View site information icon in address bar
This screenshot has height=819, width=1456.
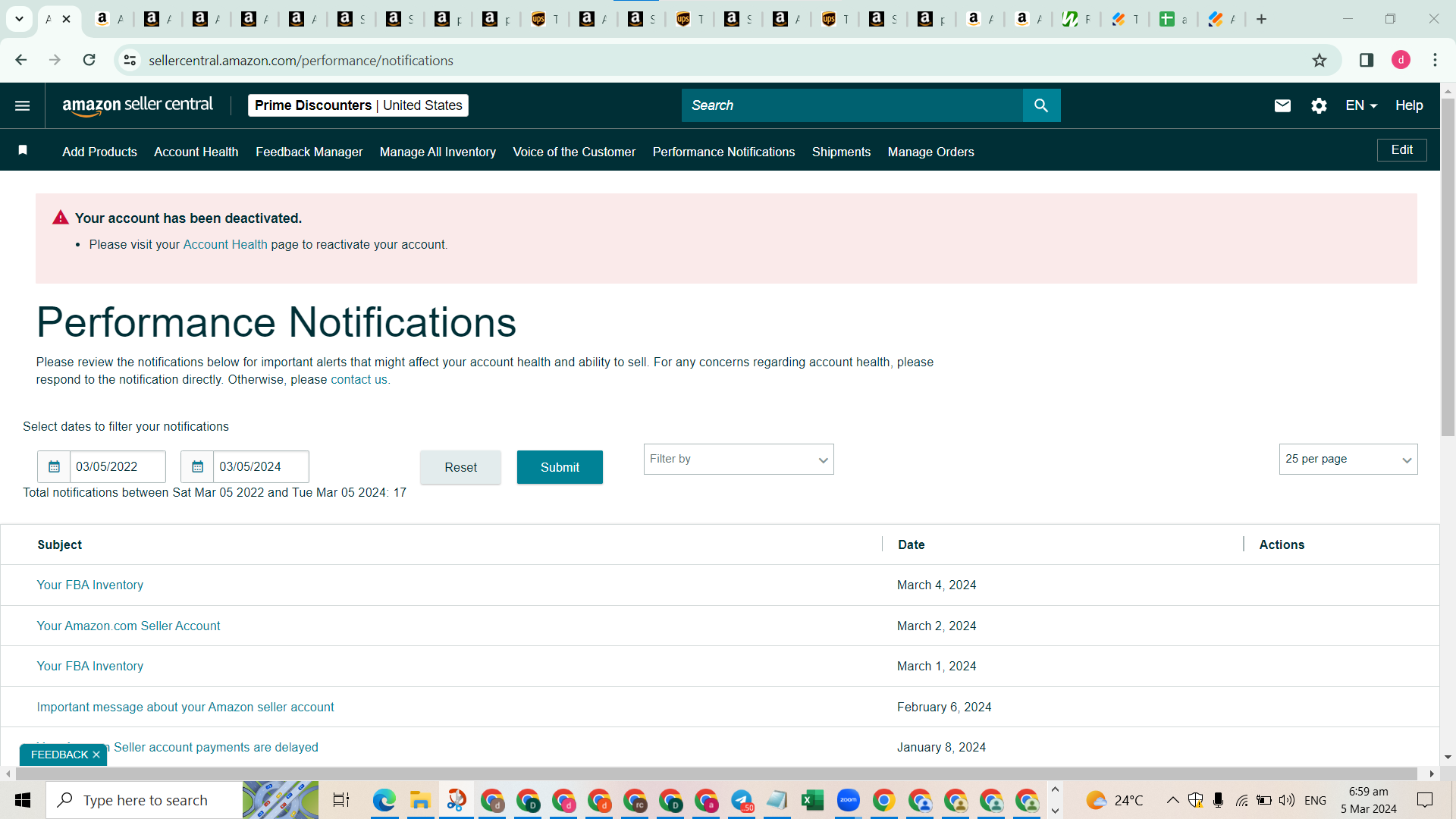[130, 60]
